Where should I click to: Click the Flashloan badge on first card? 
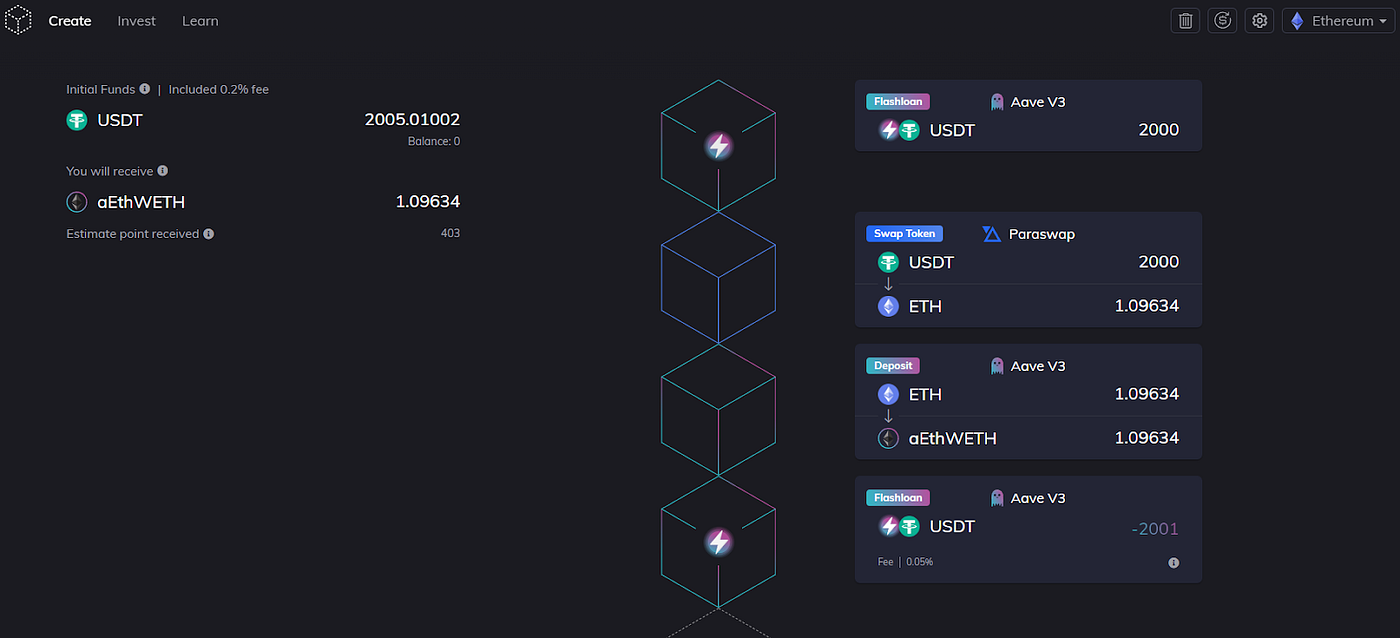(897, 101)
